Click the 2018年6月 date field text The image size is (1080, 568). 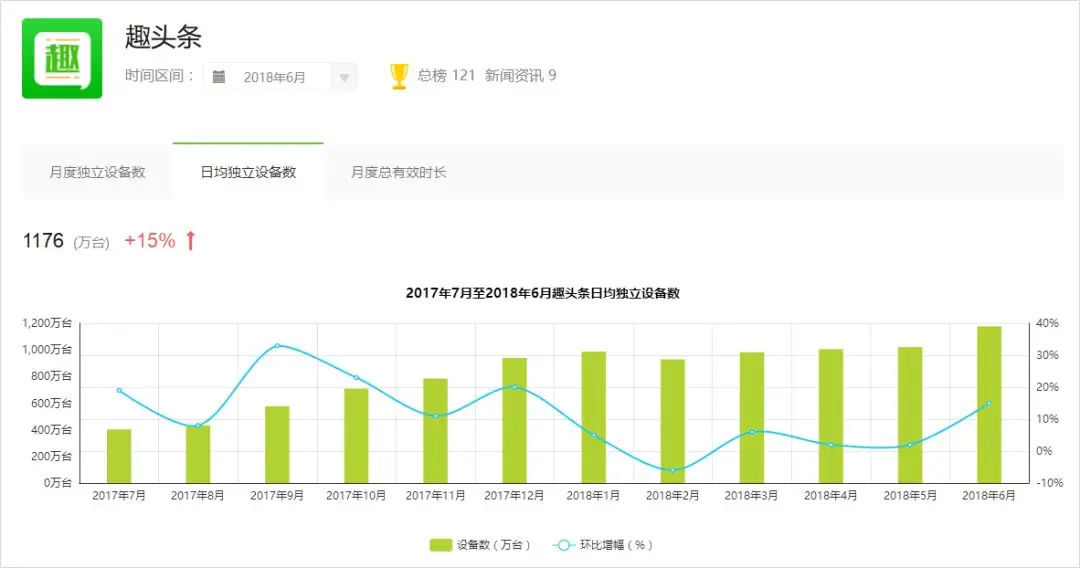point(274,77)
